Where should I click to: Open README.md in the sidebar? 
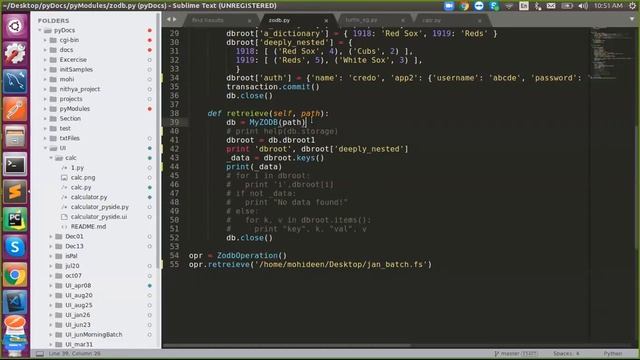pos(88,226)
